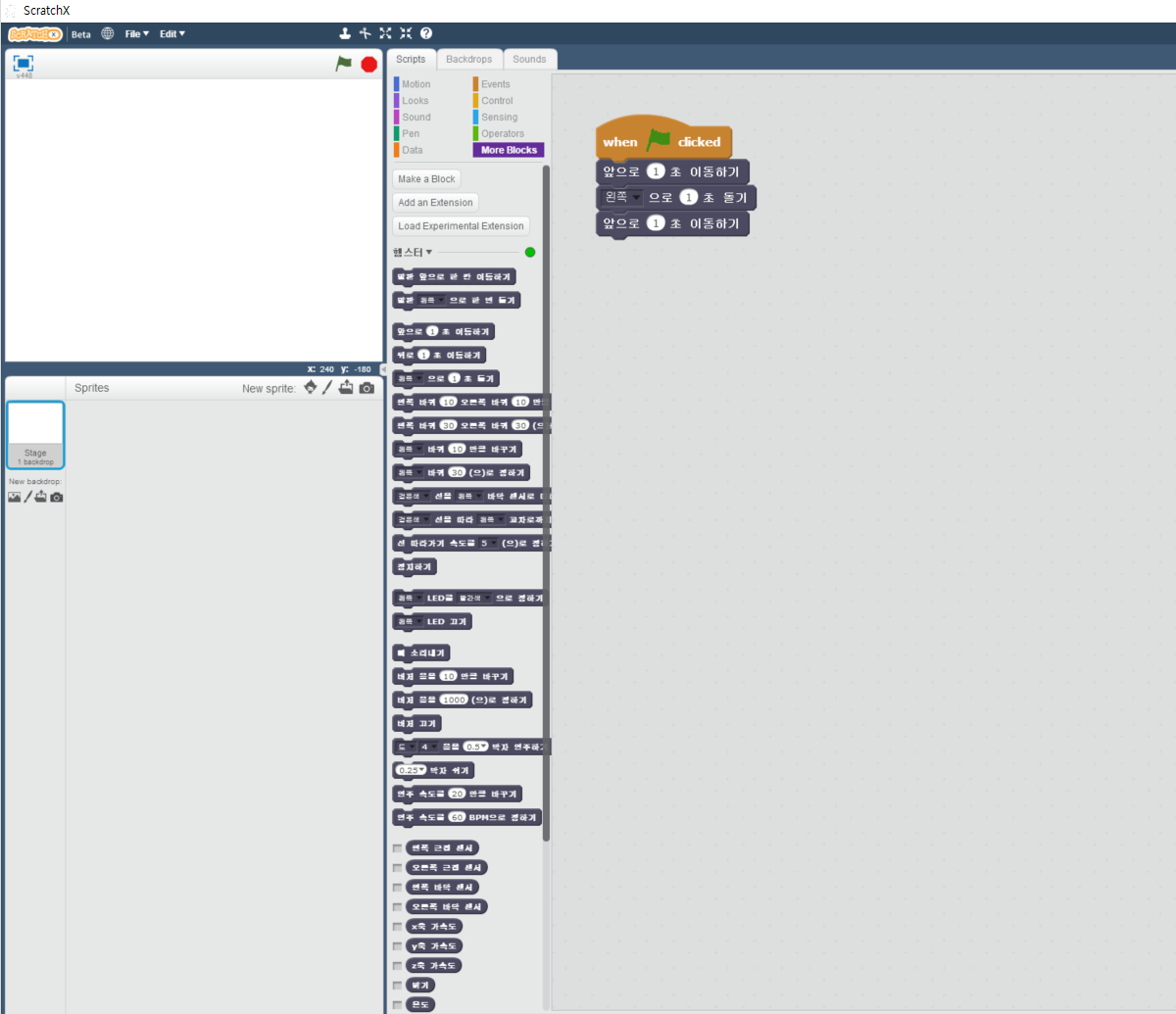Image resolution: width=1176 pixels, height=1014 pixels.
Task: Click Load Experimental Extension button
Action: tap(461, 226)
